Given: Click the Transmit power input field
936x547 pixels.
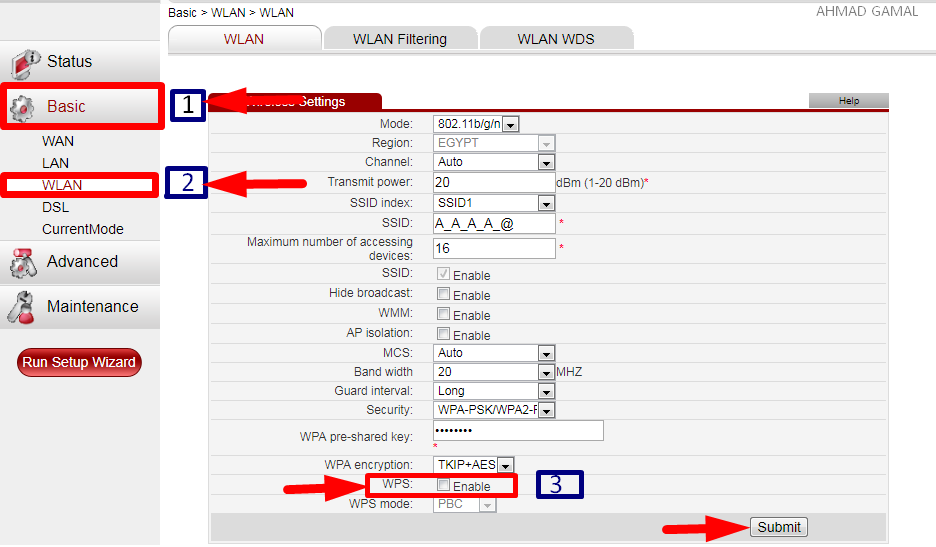Looking at the screenshot, I should coord(494,183).
